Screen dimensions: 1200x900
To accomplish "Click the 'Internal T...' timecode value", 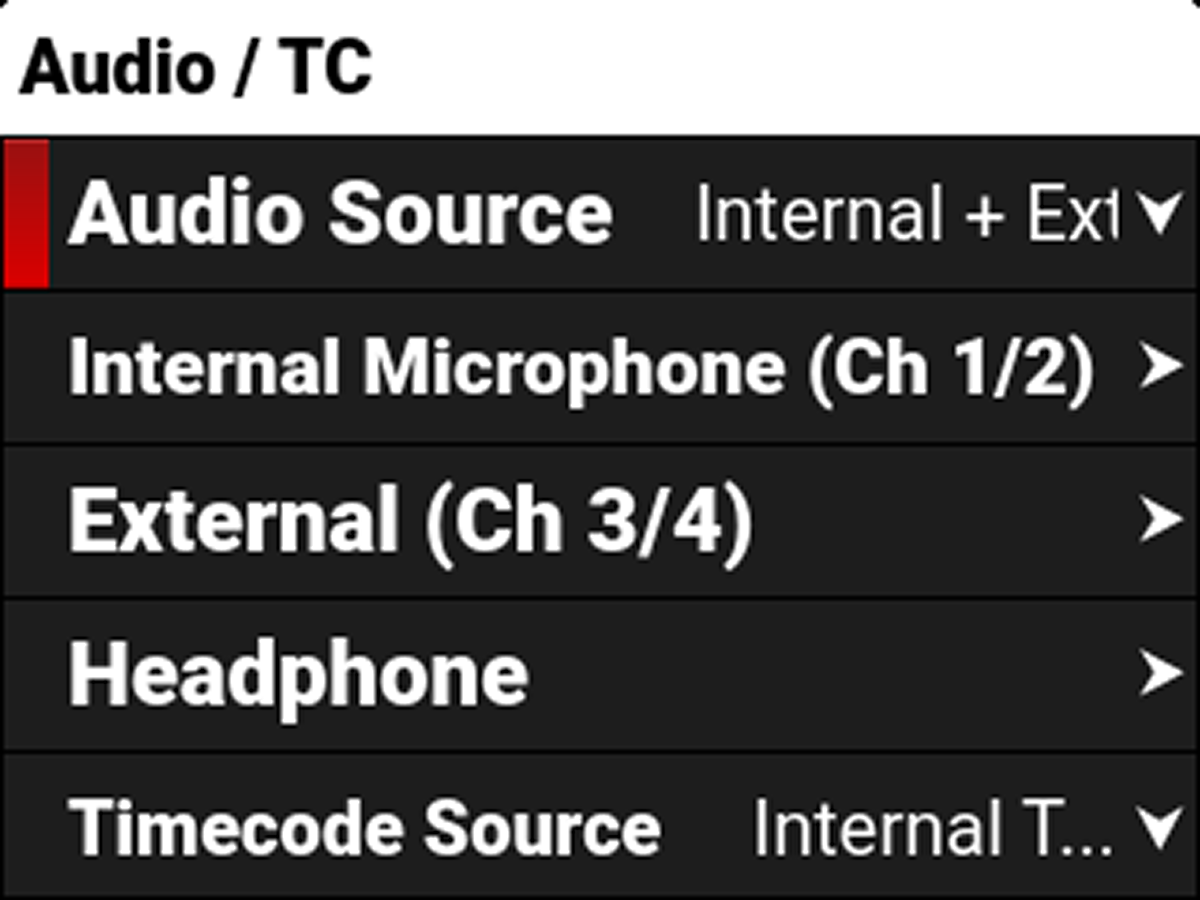I will point(932,828).
